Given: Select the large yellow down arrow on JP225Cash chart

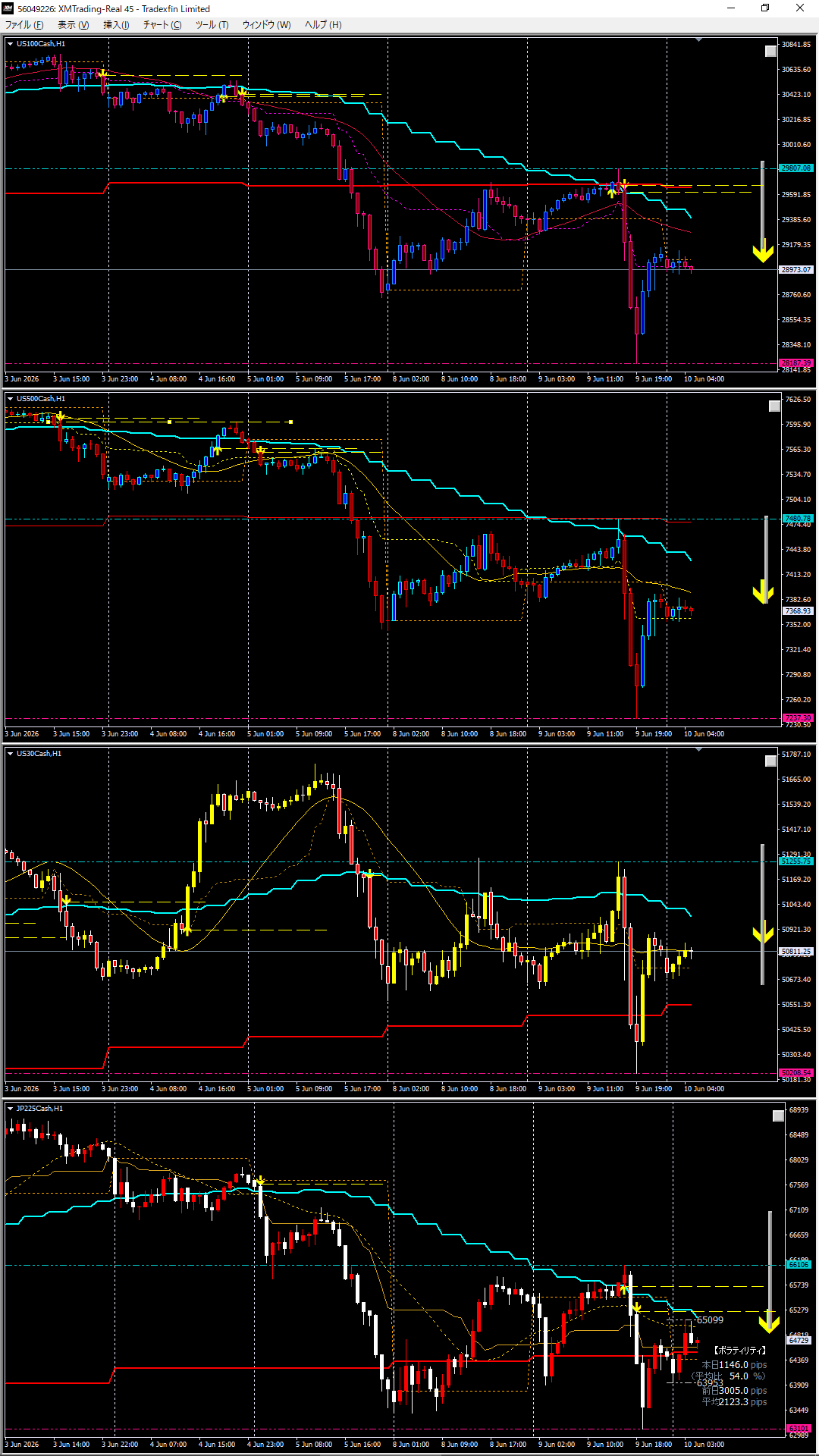Looking at the screenshot, I should coord(770,1322).
